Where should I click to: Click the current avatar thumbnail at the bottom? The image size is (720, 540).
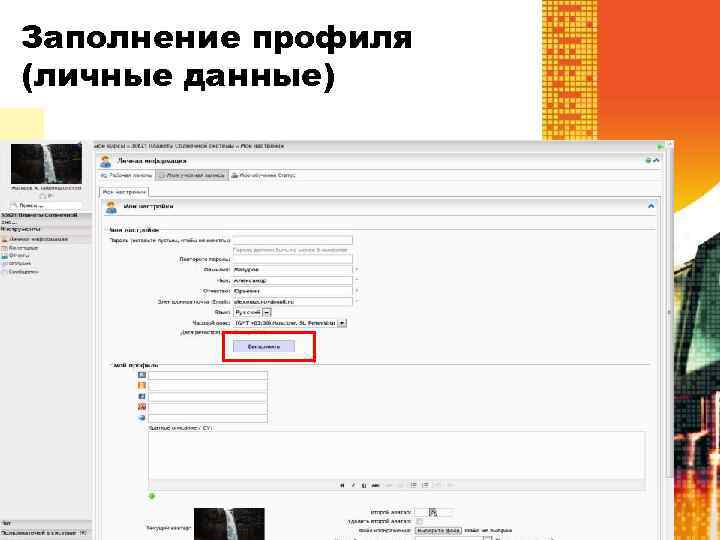pyautogui.click(x=229, y=524)
